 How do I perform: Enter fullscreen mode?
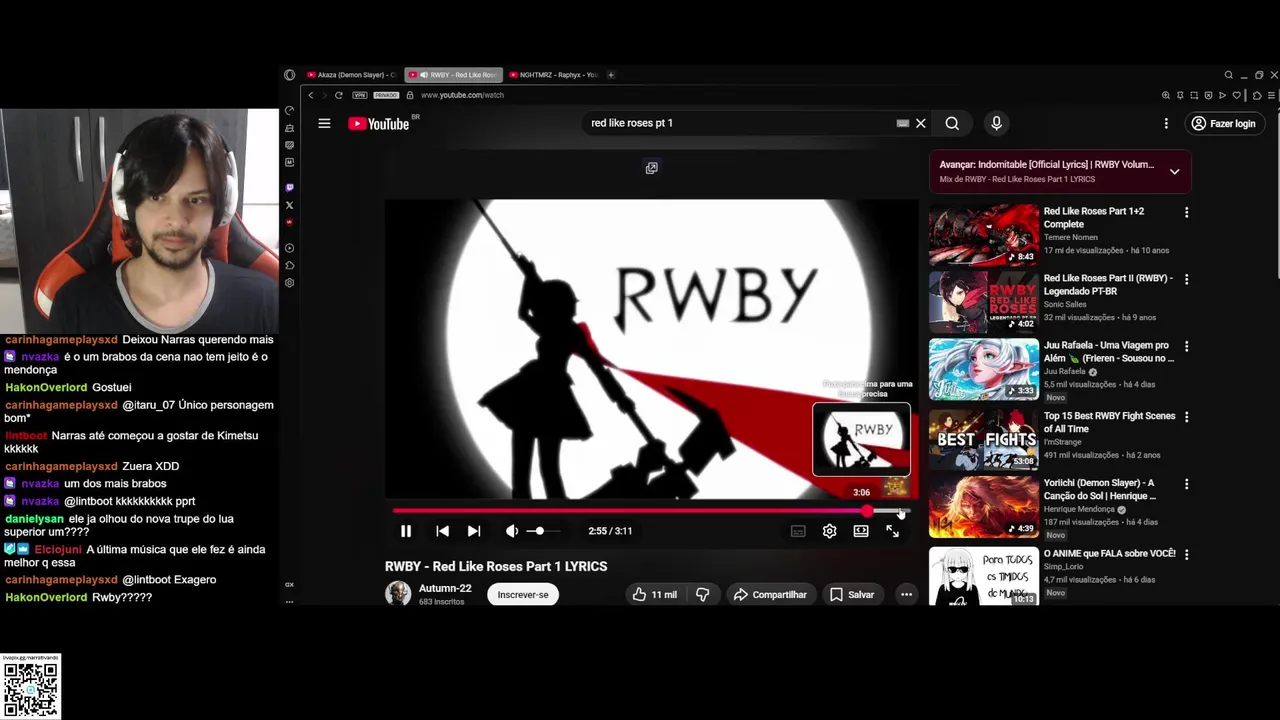[x=892, y=531]
